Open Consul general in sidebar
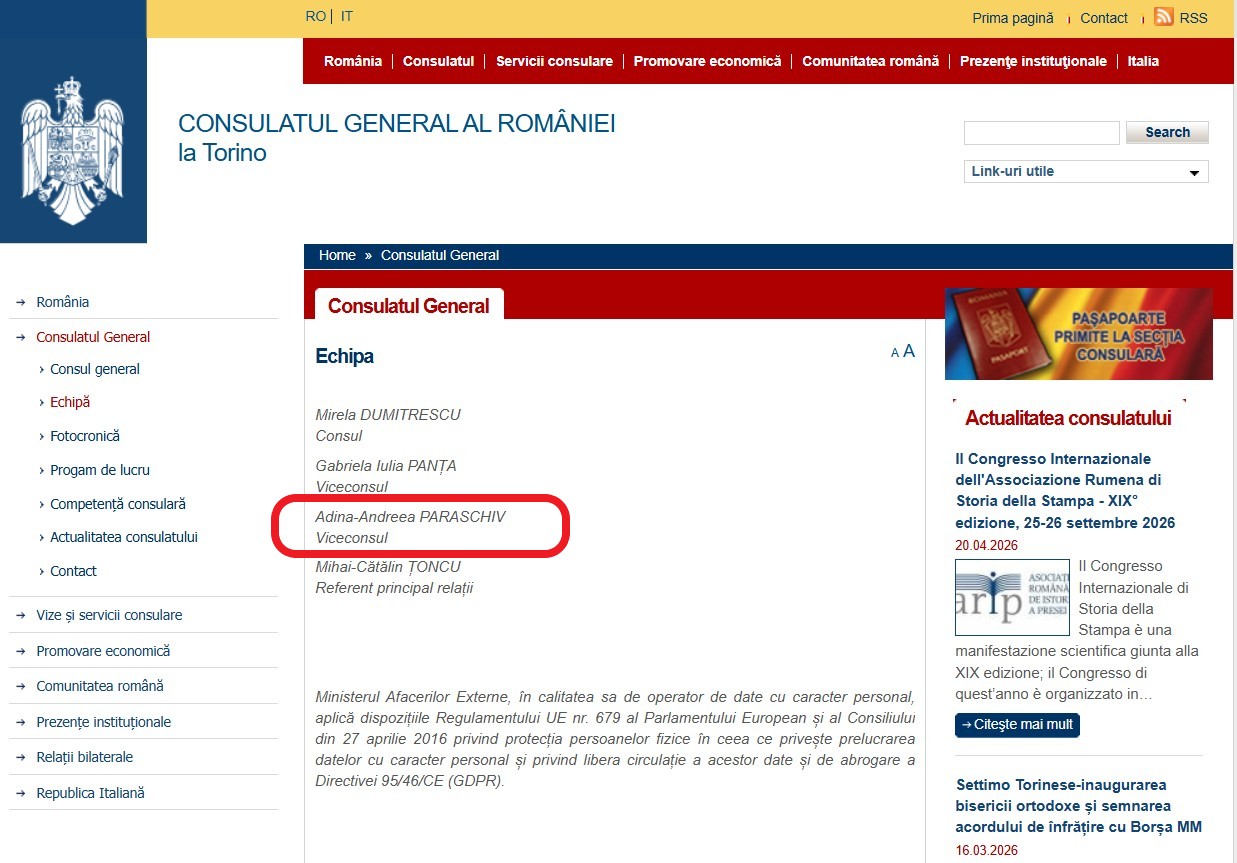Image resolution: width=1237 pixels, height=863 pixels. (95, 369)
